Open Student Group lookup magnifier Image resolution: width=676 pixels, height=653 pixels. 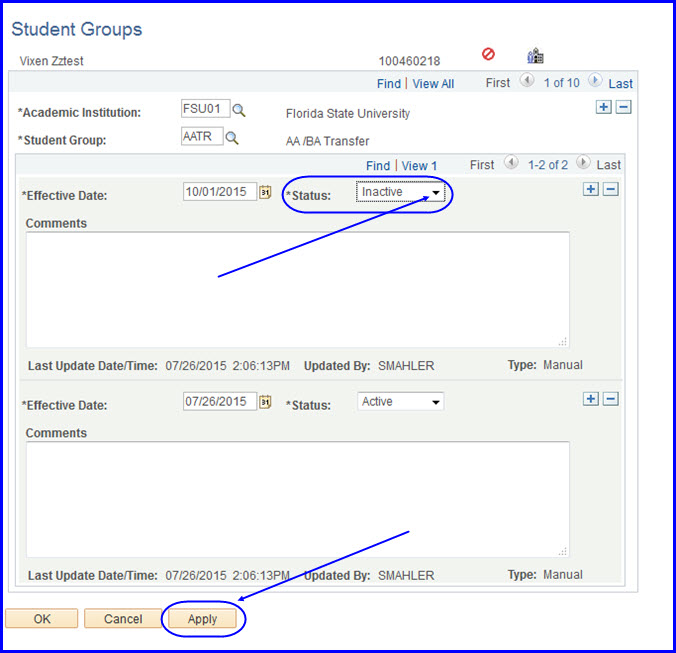click(x=232, y=138)
